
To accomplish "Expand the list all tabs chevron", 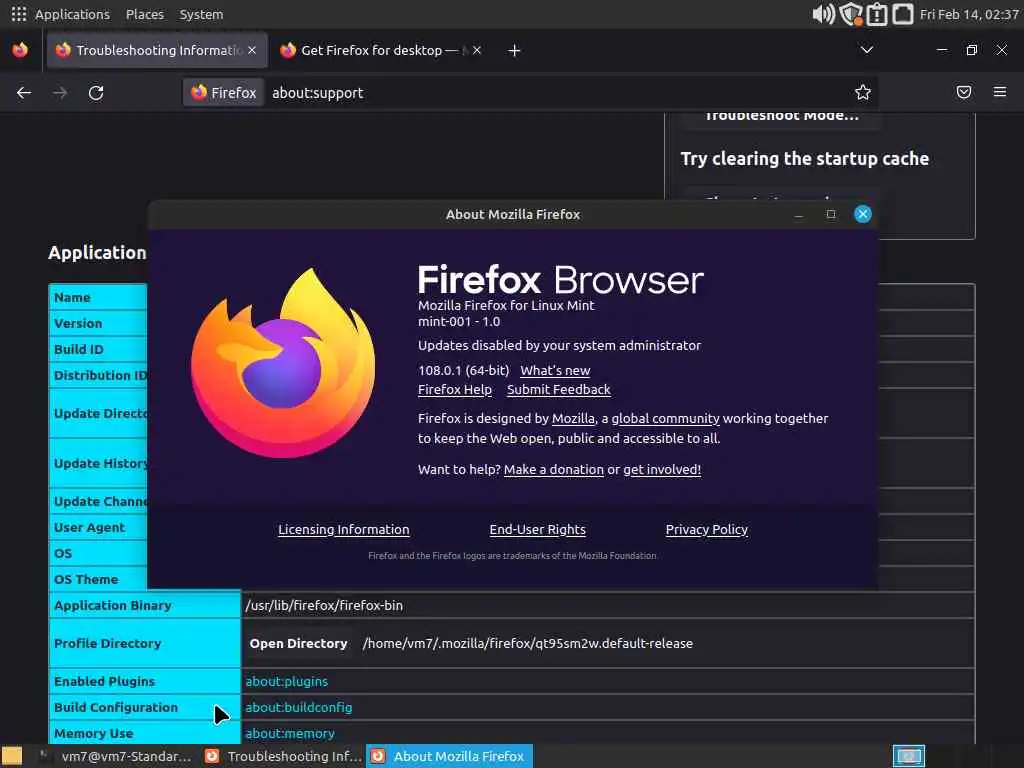I will [x=867, y=50].
